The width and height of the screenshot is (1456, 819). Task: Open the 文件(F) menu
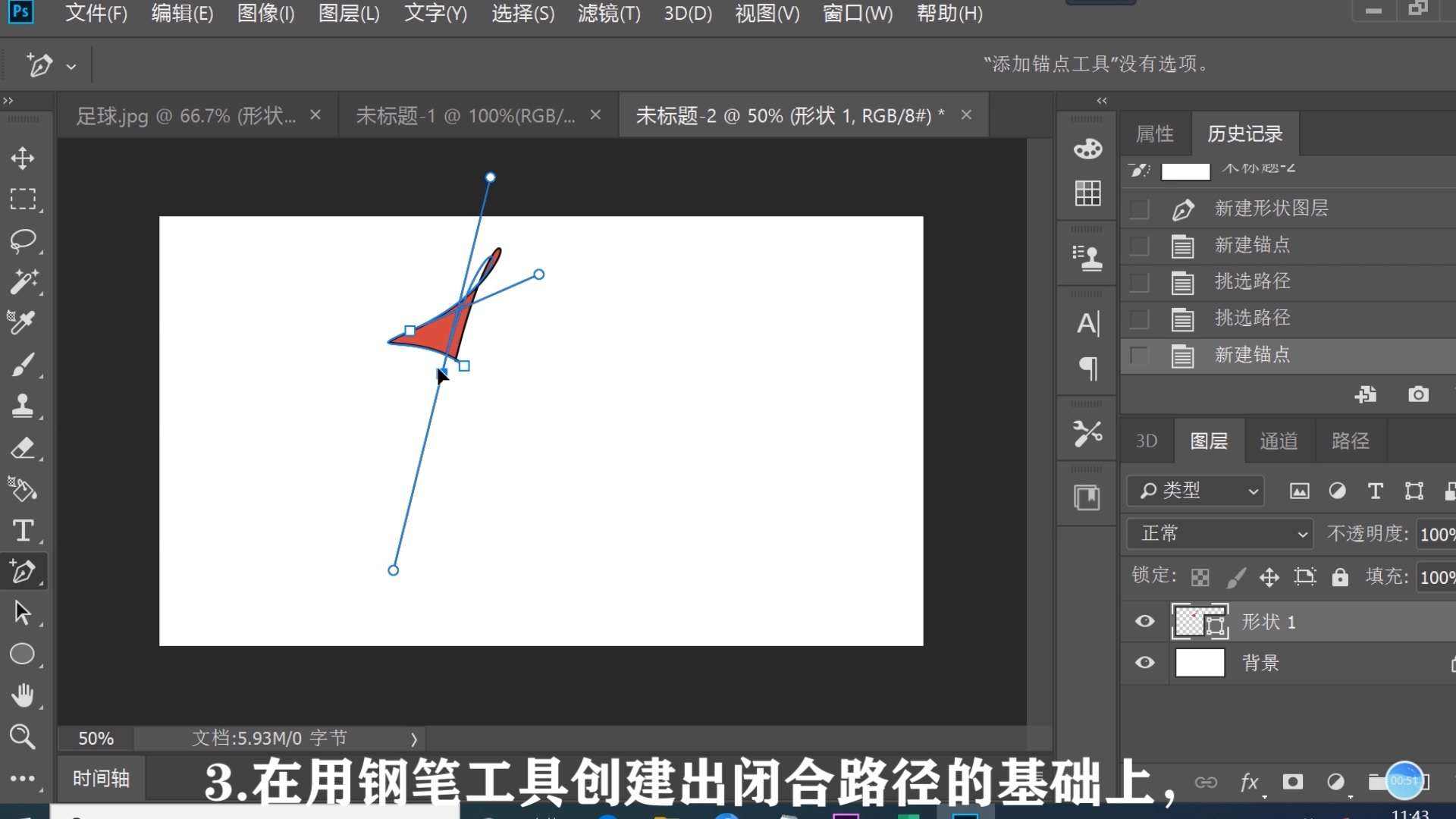[x=96, y=14]
